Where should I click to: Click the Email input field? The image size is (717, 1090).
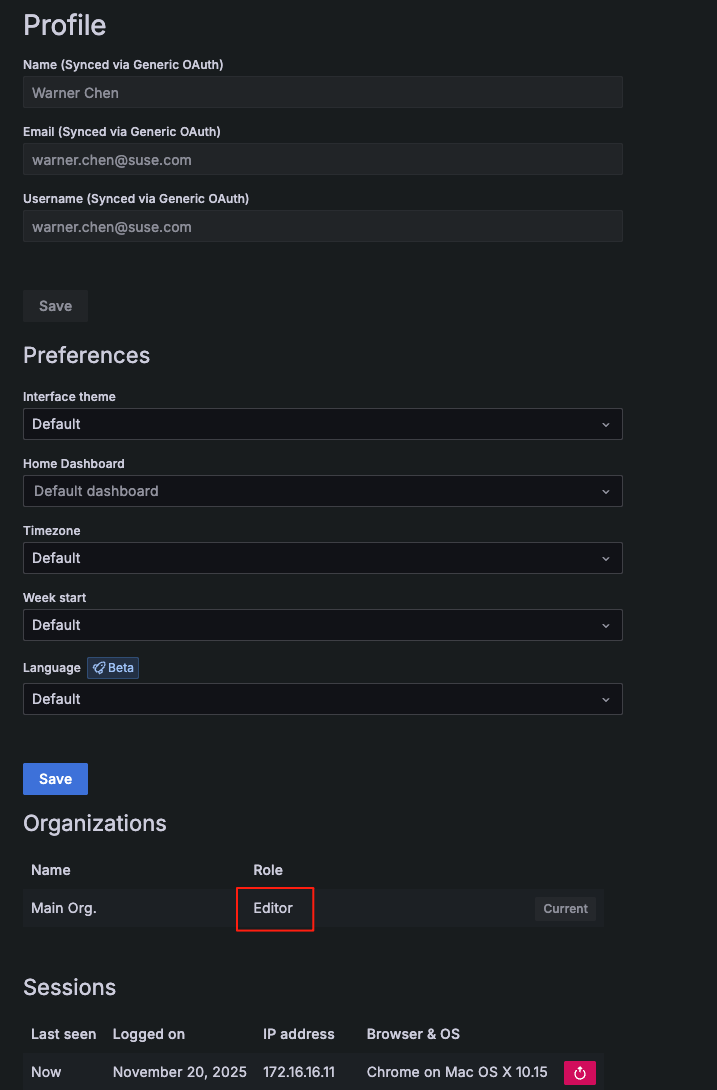point(322,160)
